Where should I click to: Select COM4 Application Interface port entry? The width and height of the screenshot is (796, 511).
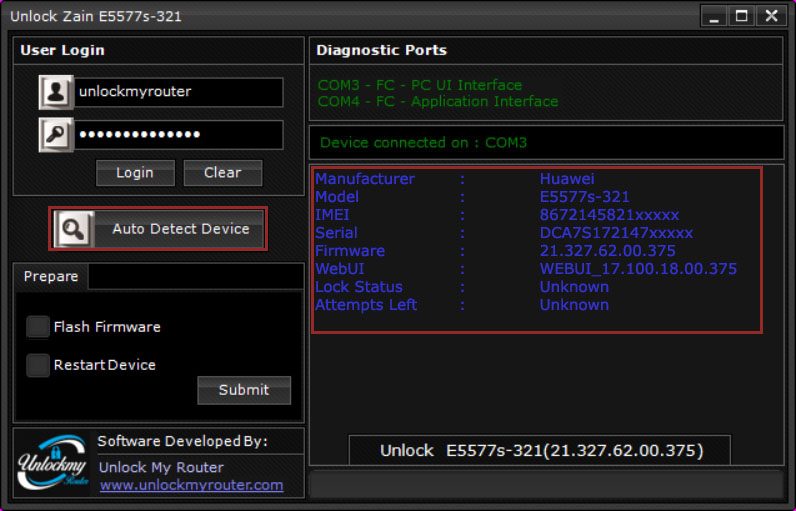pos(438,101)
